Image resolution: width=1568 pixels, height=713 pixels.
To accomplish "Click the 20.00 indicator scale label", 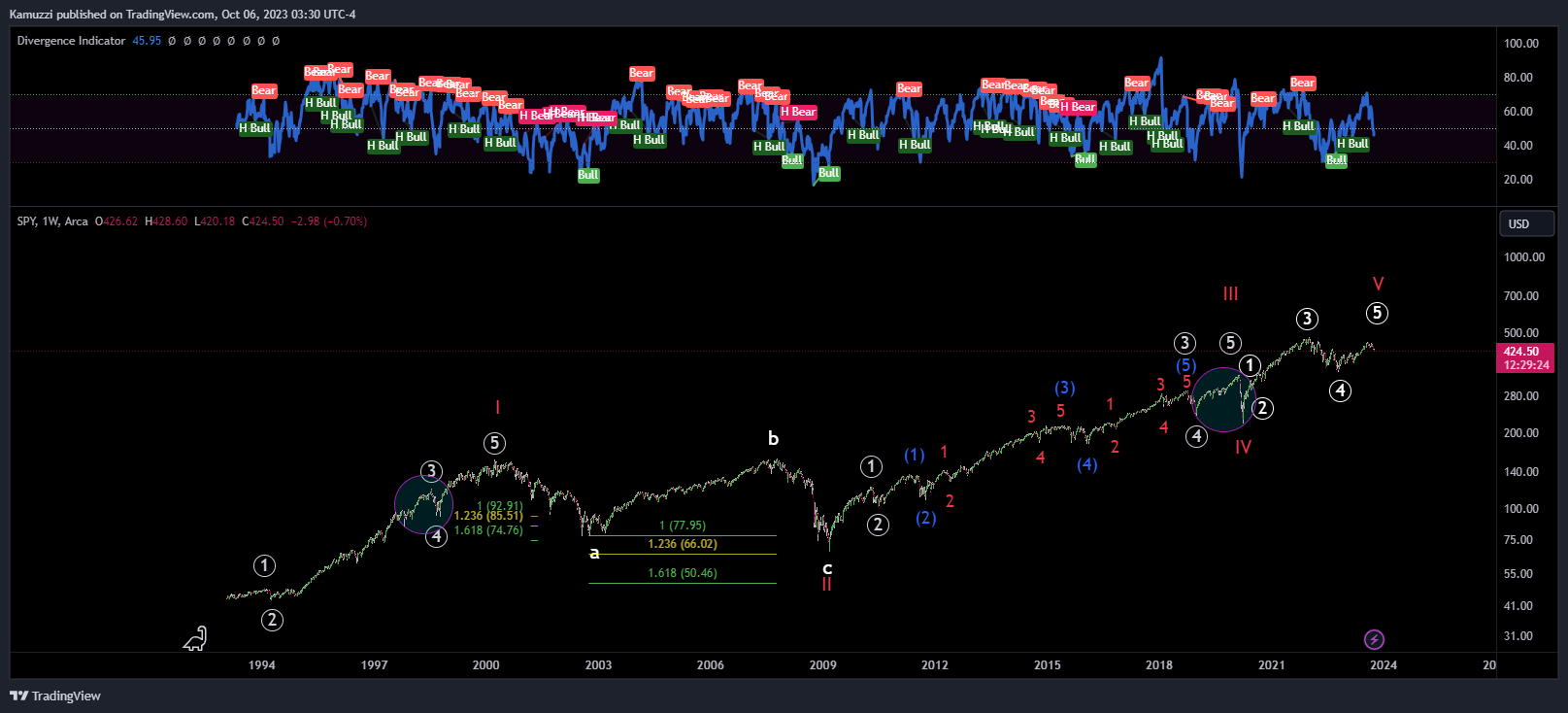I will click(1518, 180).
